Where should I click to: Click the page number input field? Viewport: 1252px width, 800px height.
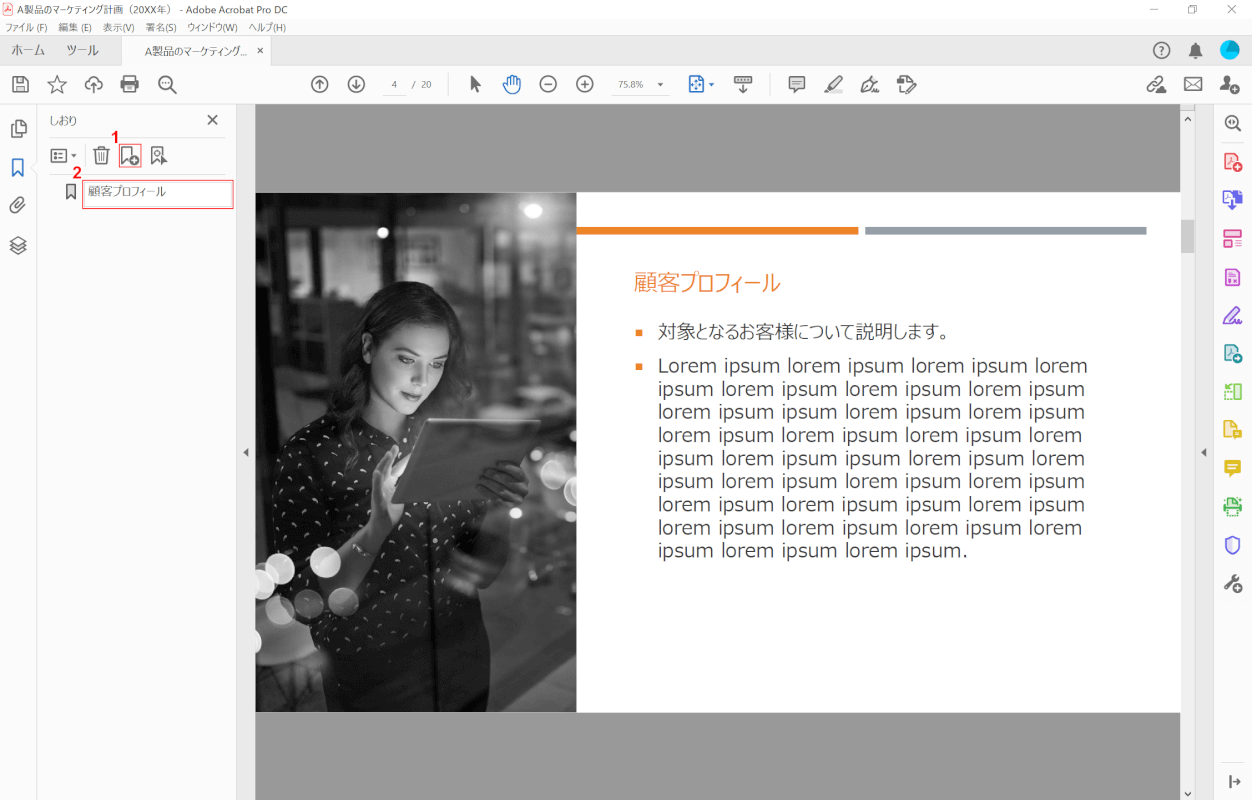395,85
